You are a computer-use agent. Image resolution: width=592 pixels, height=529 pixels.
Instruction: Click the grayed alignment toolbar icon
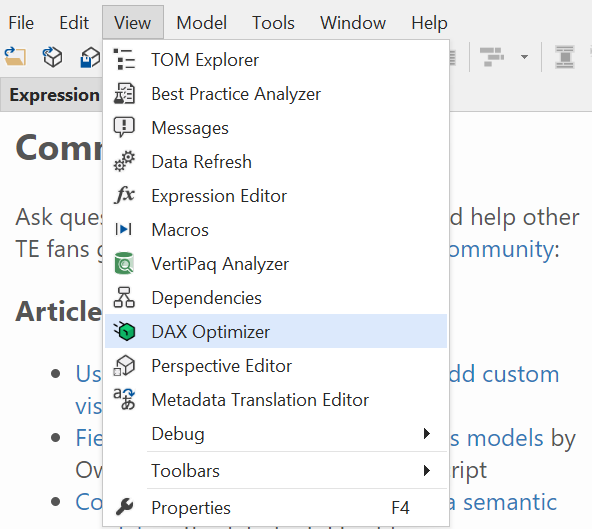tap(492, 57)
